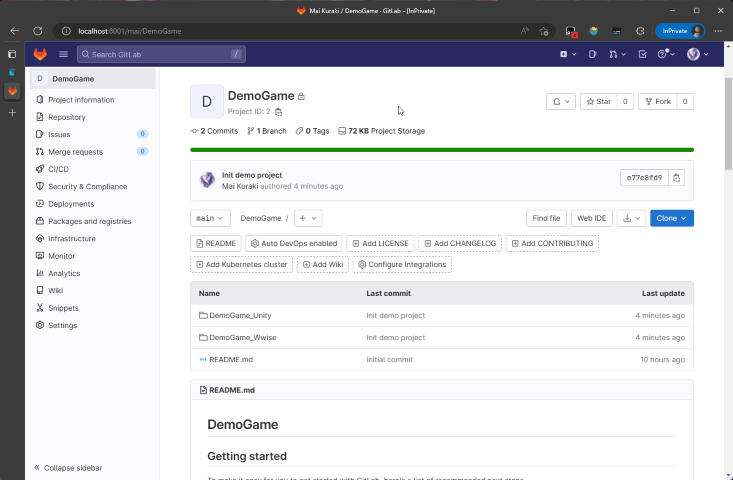This screenshot has width=733, height=480.
Task: Click the GitLab fox logo
Action: (40, 54)
